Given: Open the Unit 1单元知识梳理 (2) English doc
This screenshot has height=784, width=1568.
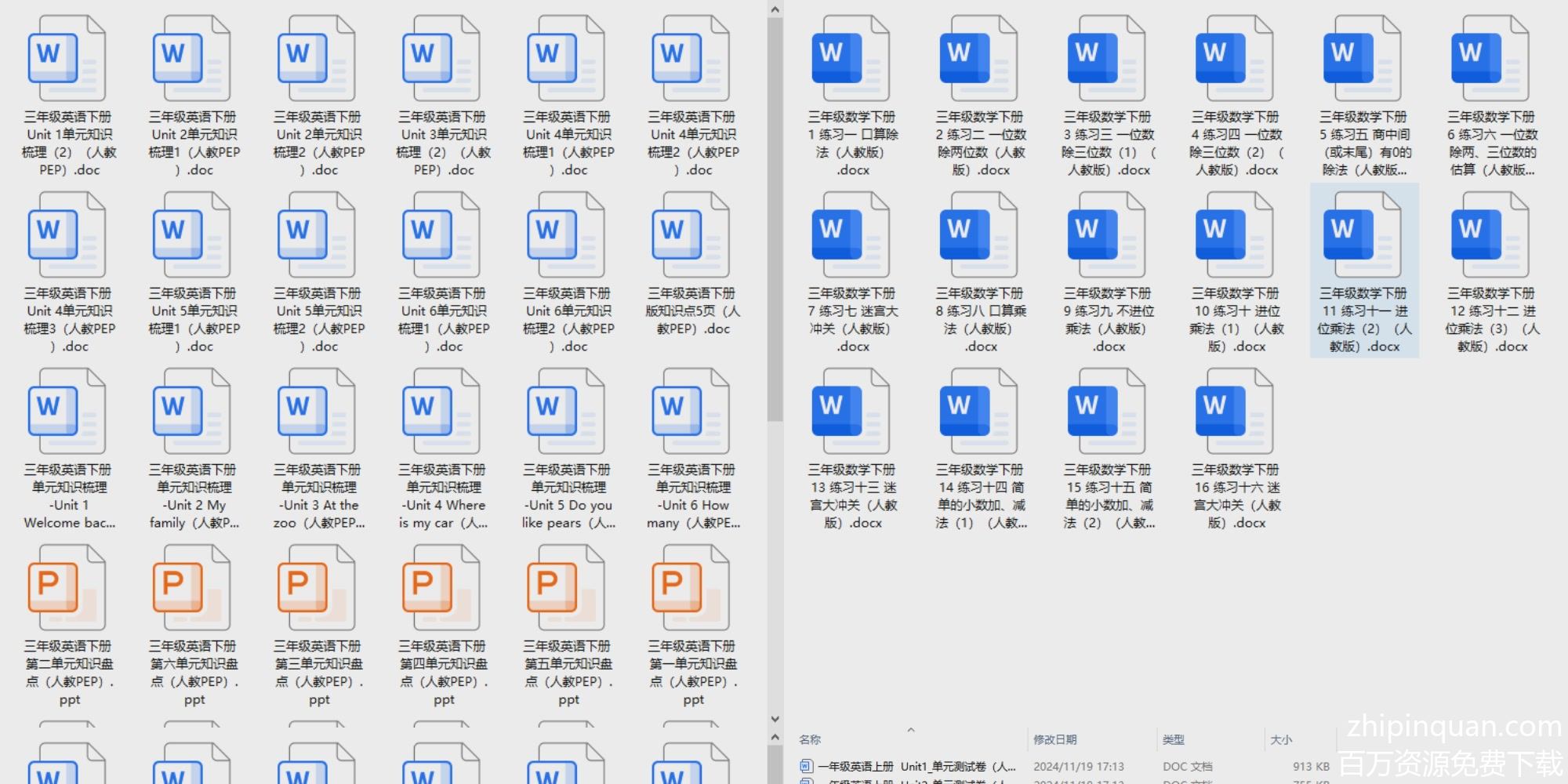Looking at the screenshot, I should coord(68,60).
